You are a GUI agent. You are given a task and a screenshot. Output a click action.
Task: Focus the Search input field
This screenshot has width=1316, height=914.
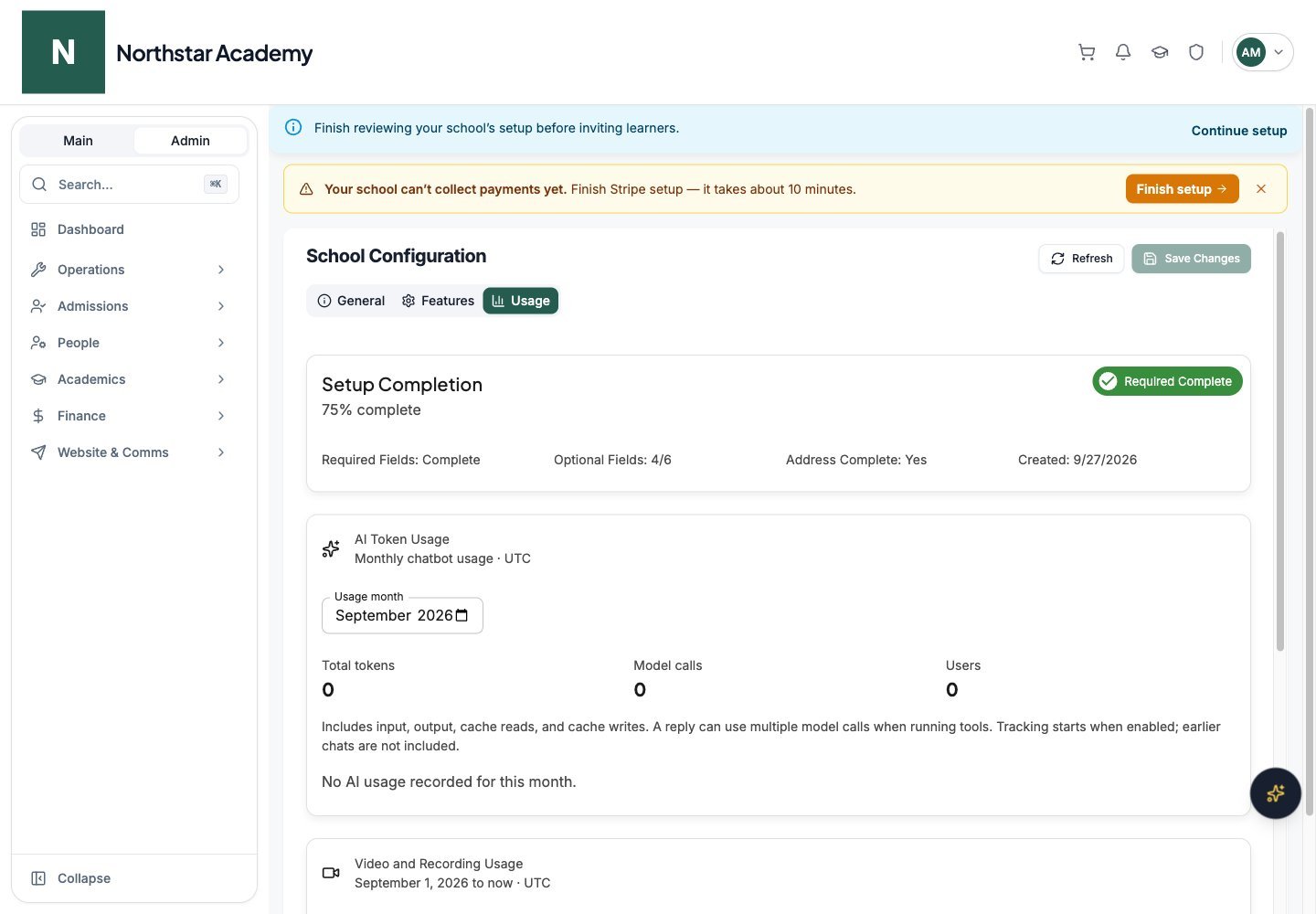(129, 185)
